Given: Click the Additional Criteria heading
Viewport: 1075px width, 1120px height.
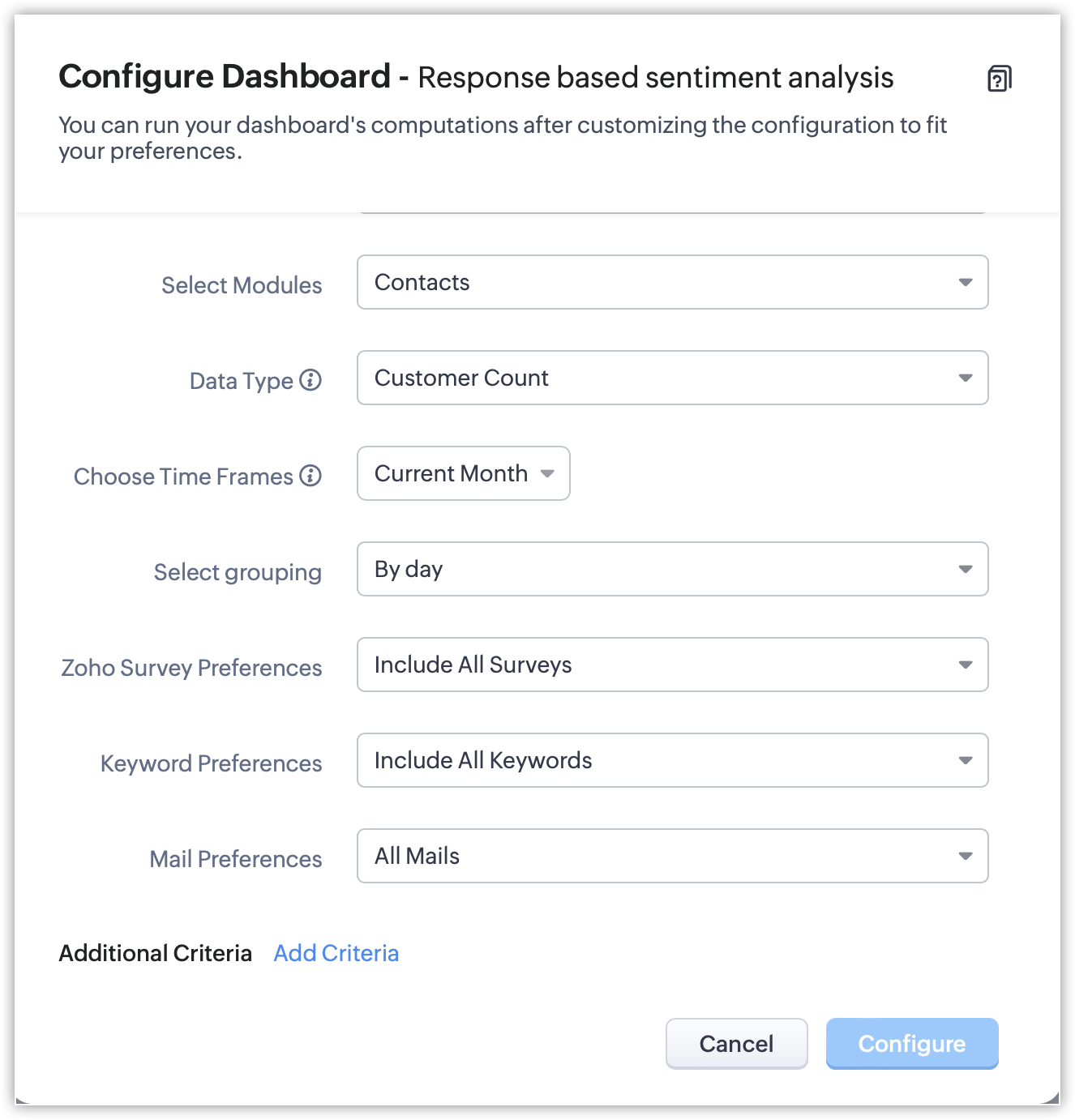Looking at the screenshot, I should [155, 953].
